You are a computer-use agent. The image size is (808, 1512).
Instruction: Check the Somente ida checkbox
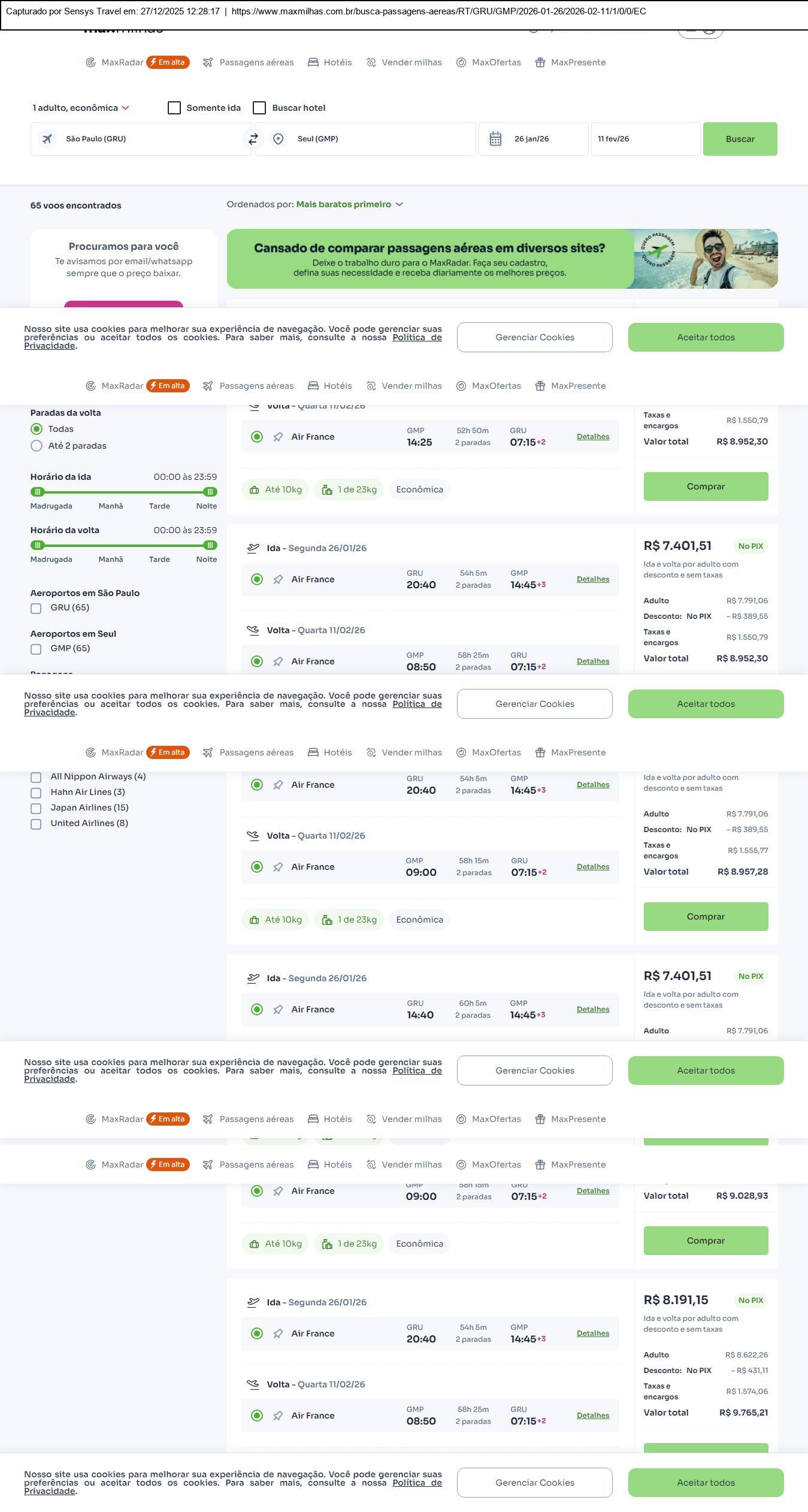pos(174,108)
